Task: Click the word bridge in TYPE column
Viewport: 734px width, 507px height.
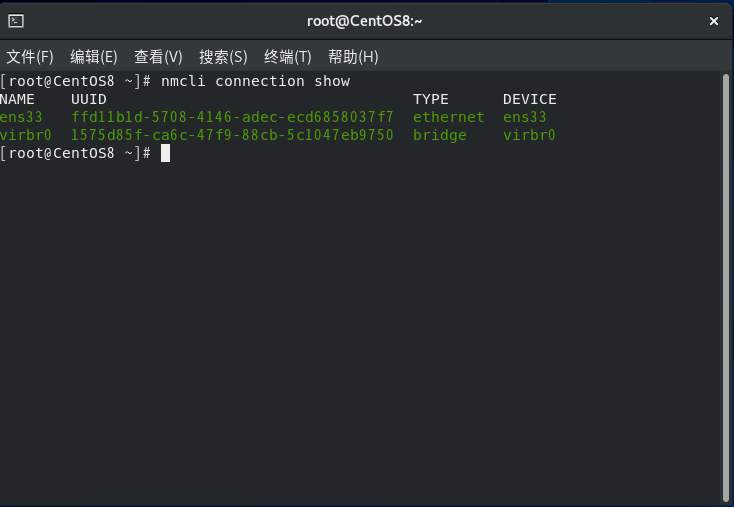Action: coord(440,136)
